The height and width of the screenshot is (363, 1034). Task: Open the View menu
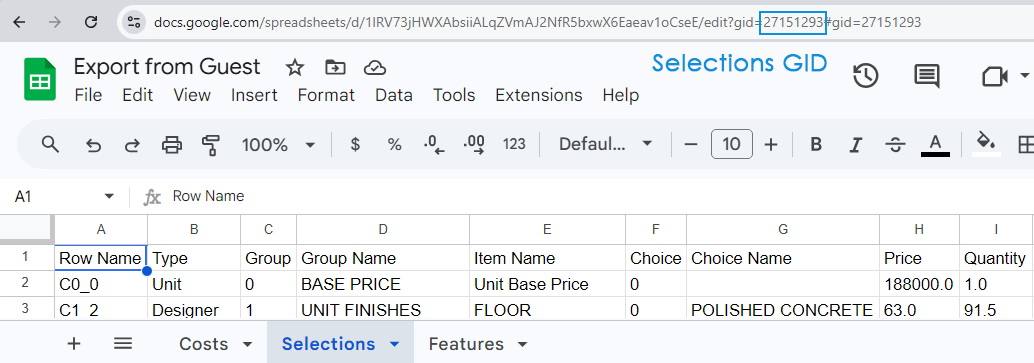pyautogui.click(x=192, y=95)
